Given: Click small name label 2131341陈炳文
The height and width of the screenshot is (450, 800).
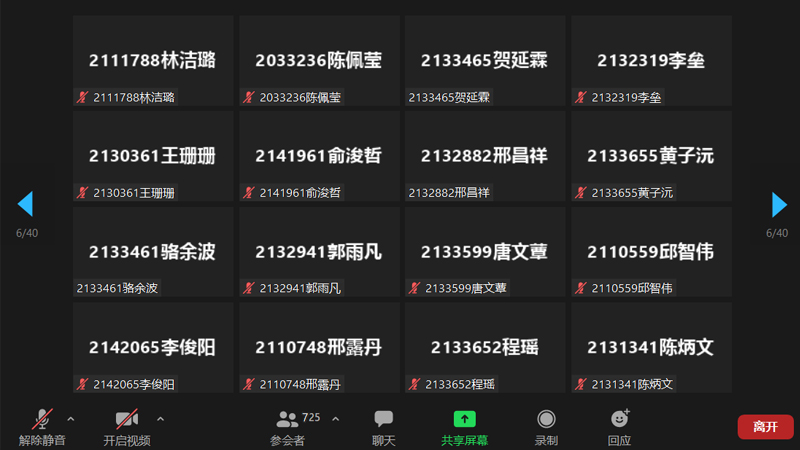Looking at the screenshot, I should [632, 384].
